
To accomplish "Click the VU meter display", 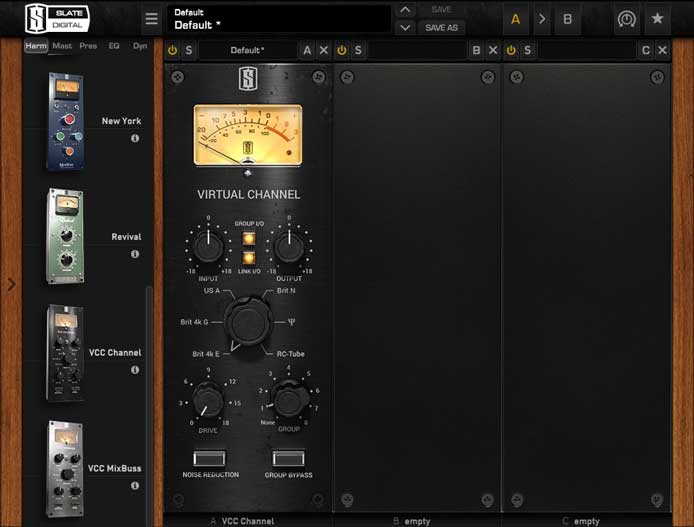I will pyautogui.click(x=248, y=135).
